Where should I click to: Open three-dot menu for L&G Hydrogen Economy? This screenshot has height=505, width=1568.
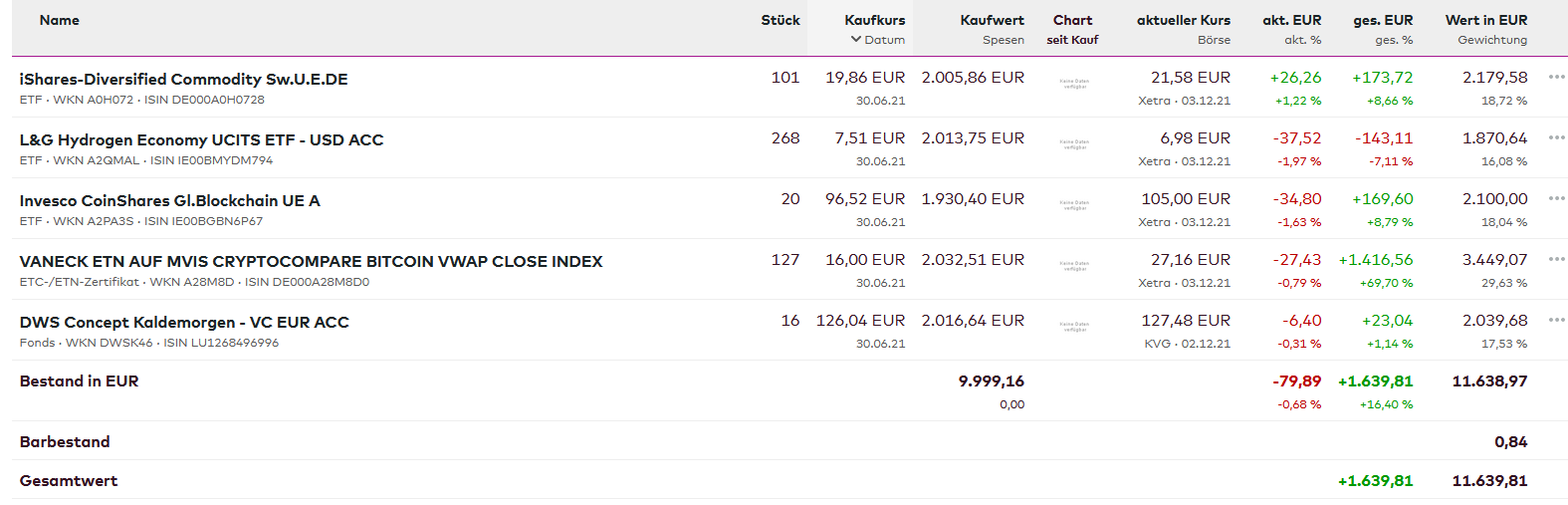pos(1556,137)
